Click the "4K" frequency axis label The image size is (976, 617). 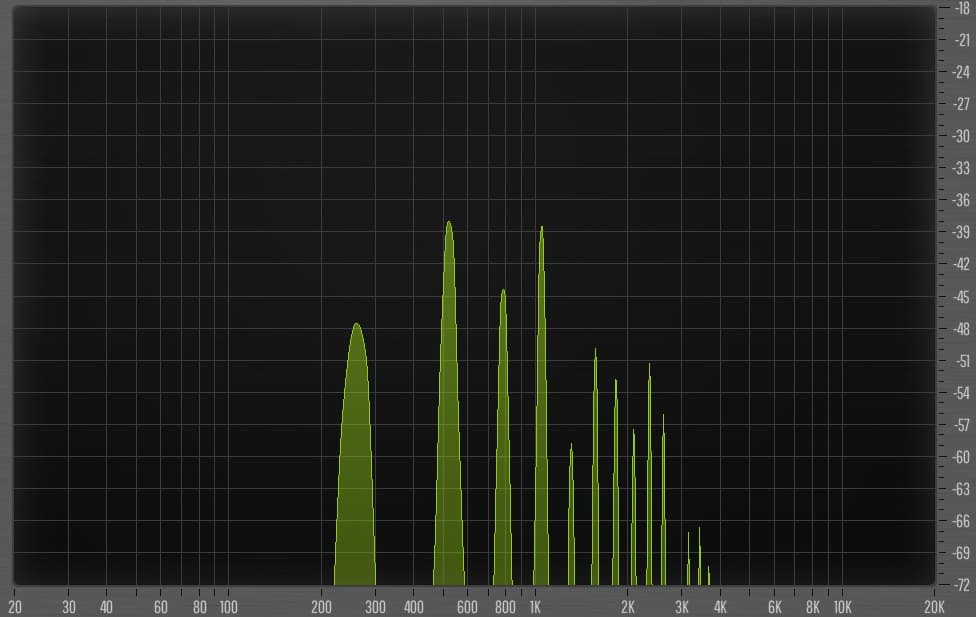tap(720, 607)
